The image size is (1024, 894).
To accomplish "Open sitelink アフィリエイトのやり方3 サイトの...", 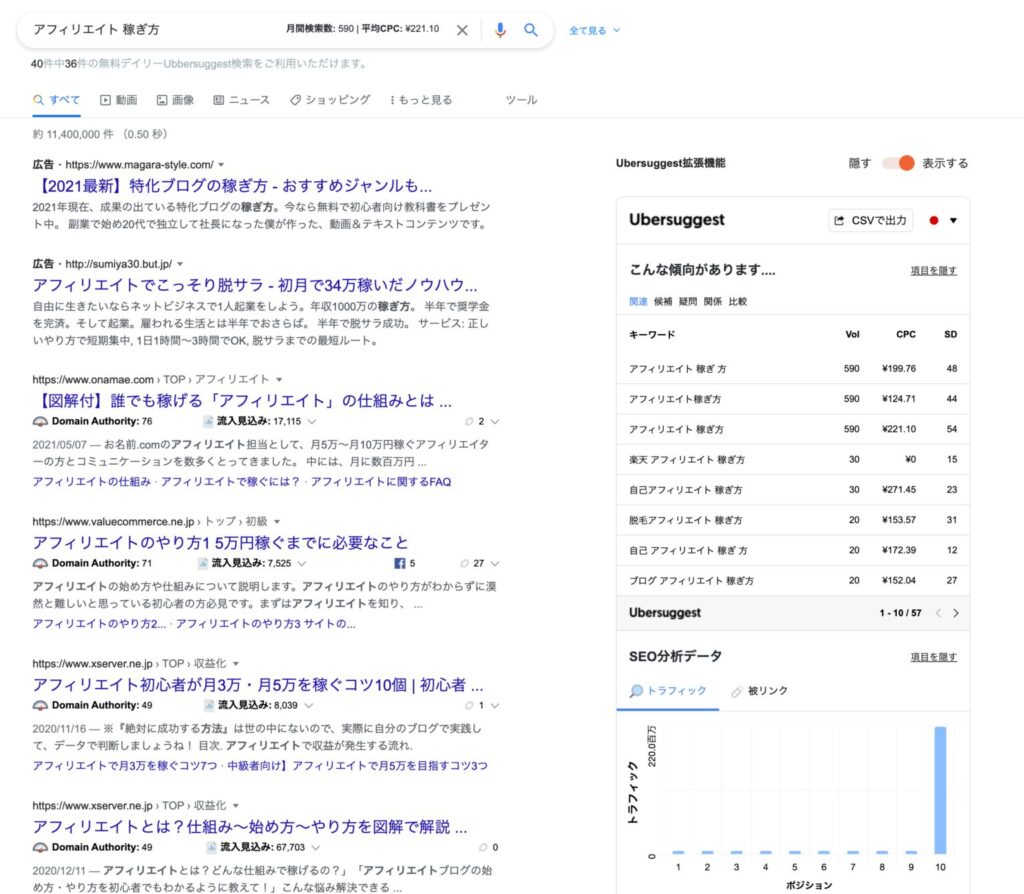I will (266, 624).
